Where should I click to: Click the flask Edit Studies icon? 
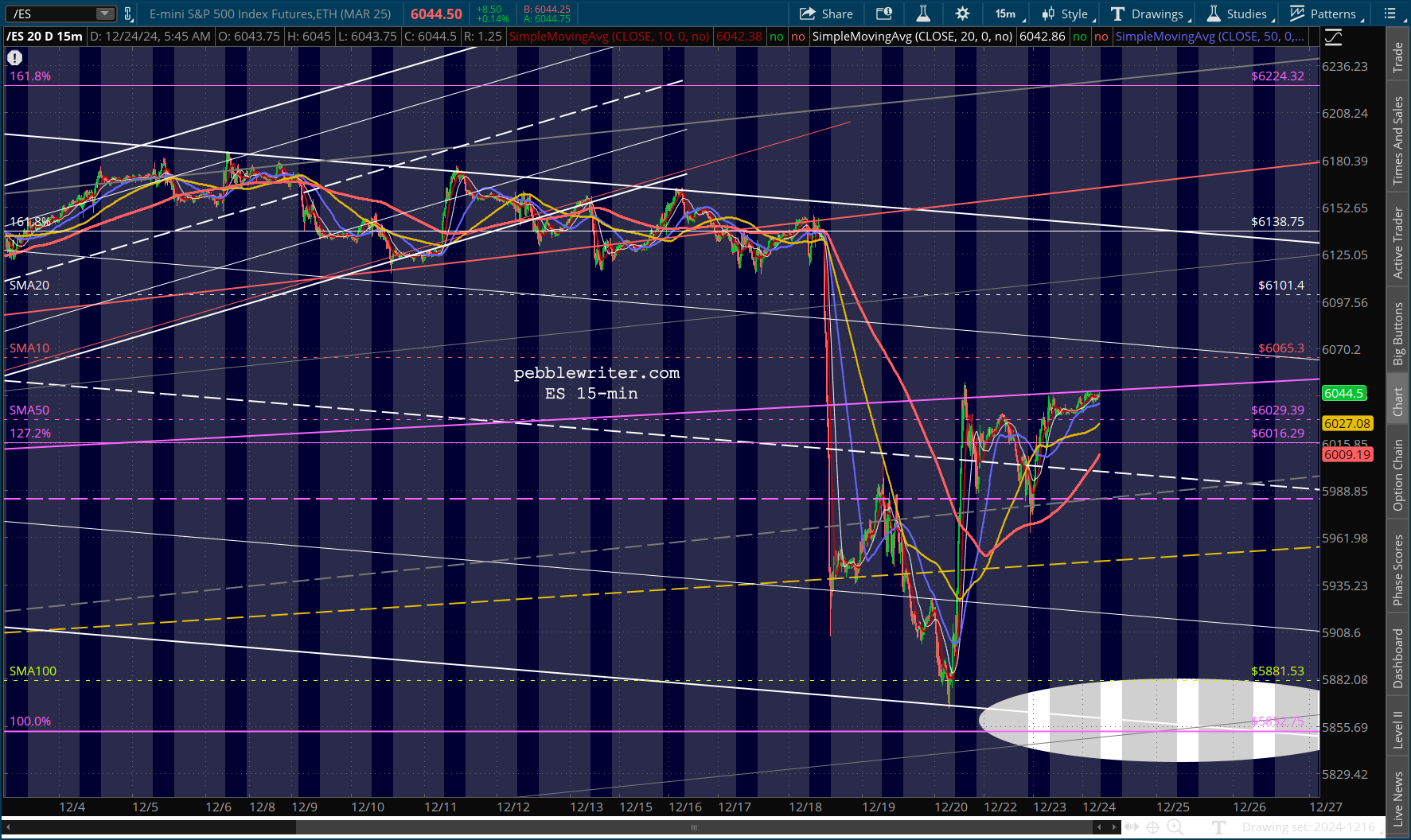[923, 14]
